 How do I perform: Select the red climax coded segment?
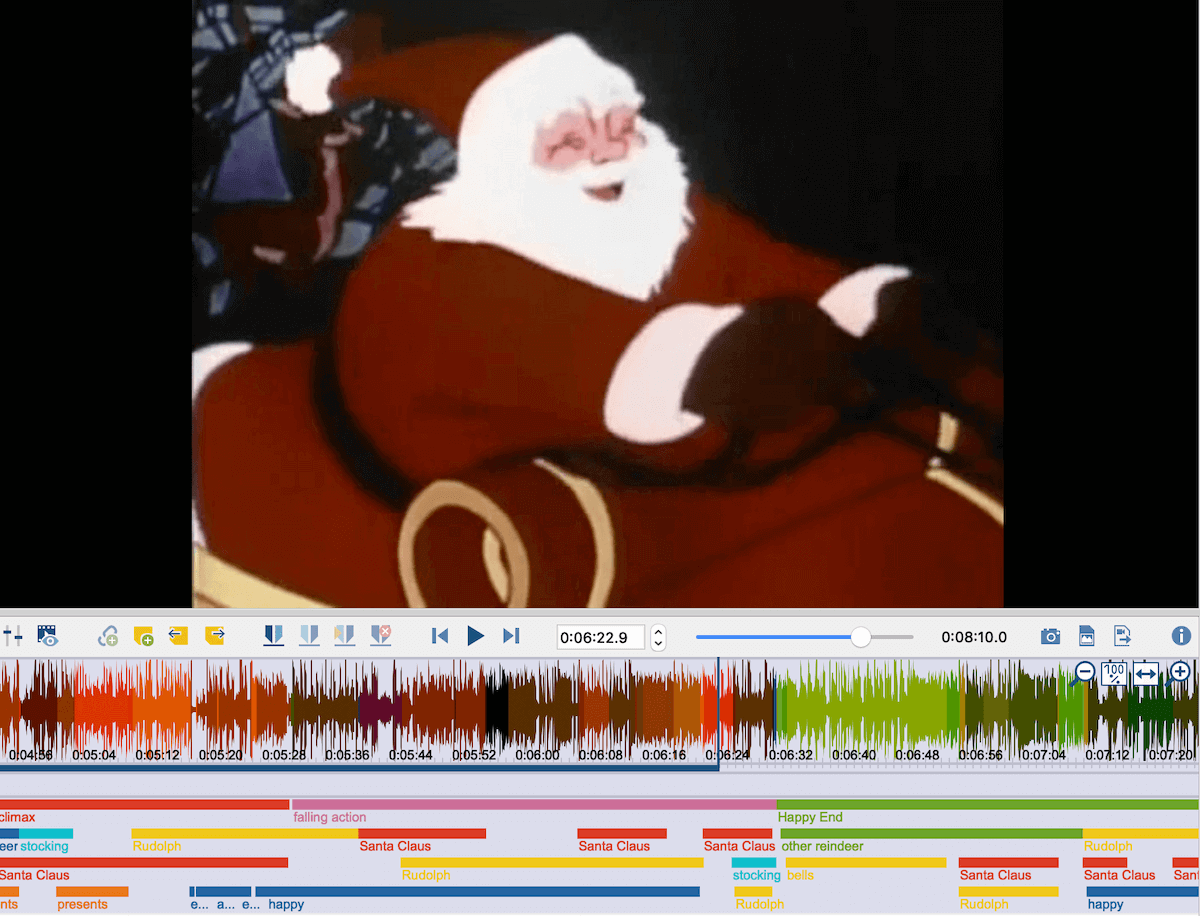tap(144, 804)
